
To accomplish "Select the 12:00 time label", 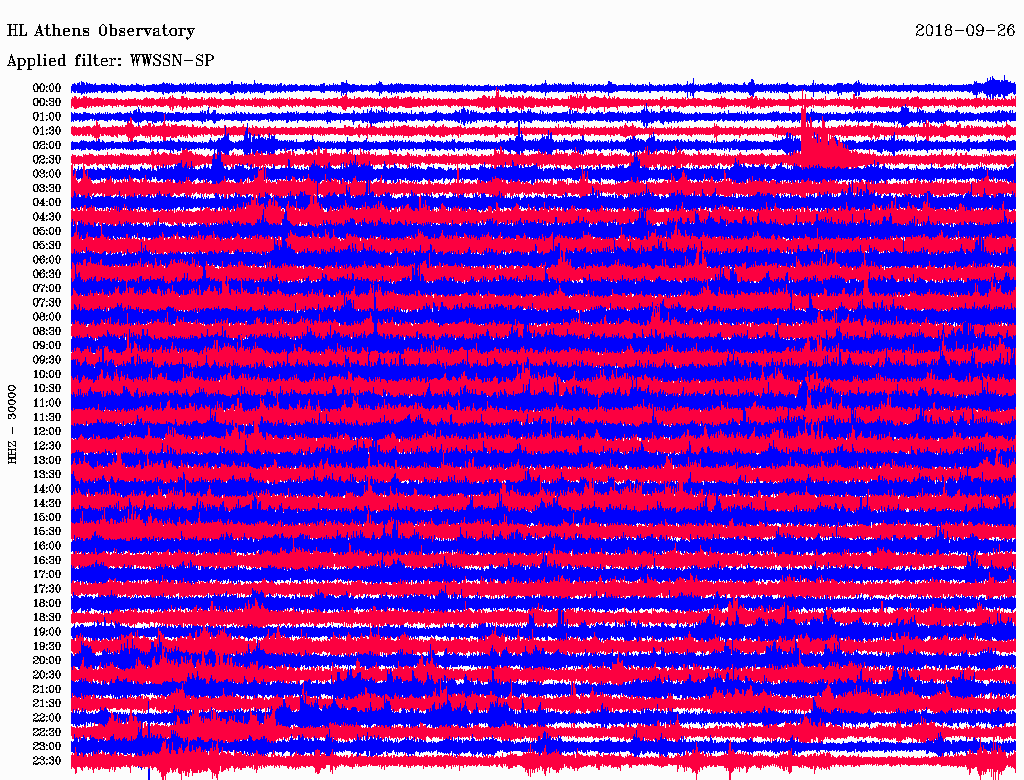I will pyautogui.click(x=47, y=431).
